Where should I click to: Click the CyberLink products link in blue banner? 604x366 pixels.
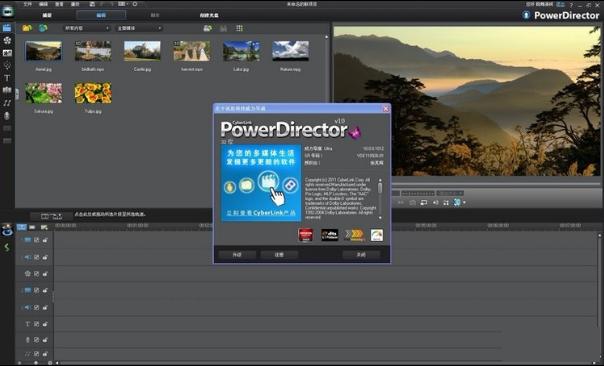[261, 213]
